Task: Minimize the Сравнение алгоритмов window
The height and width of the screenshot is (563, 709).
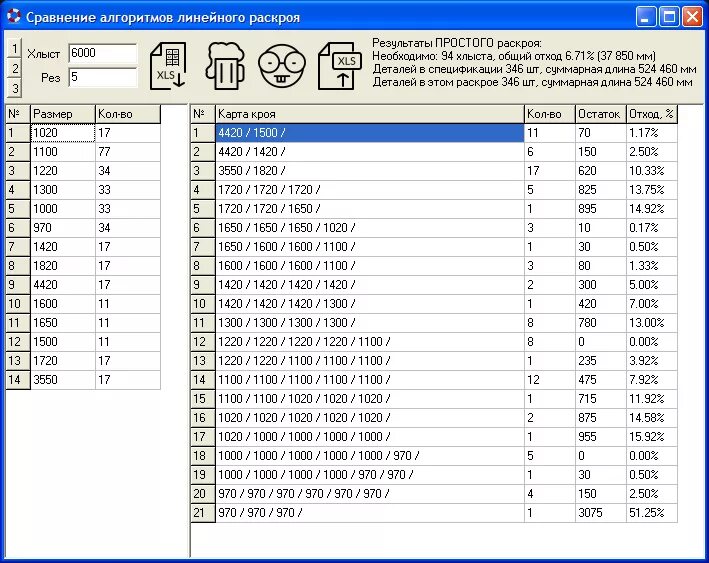Action: [646, 17]
